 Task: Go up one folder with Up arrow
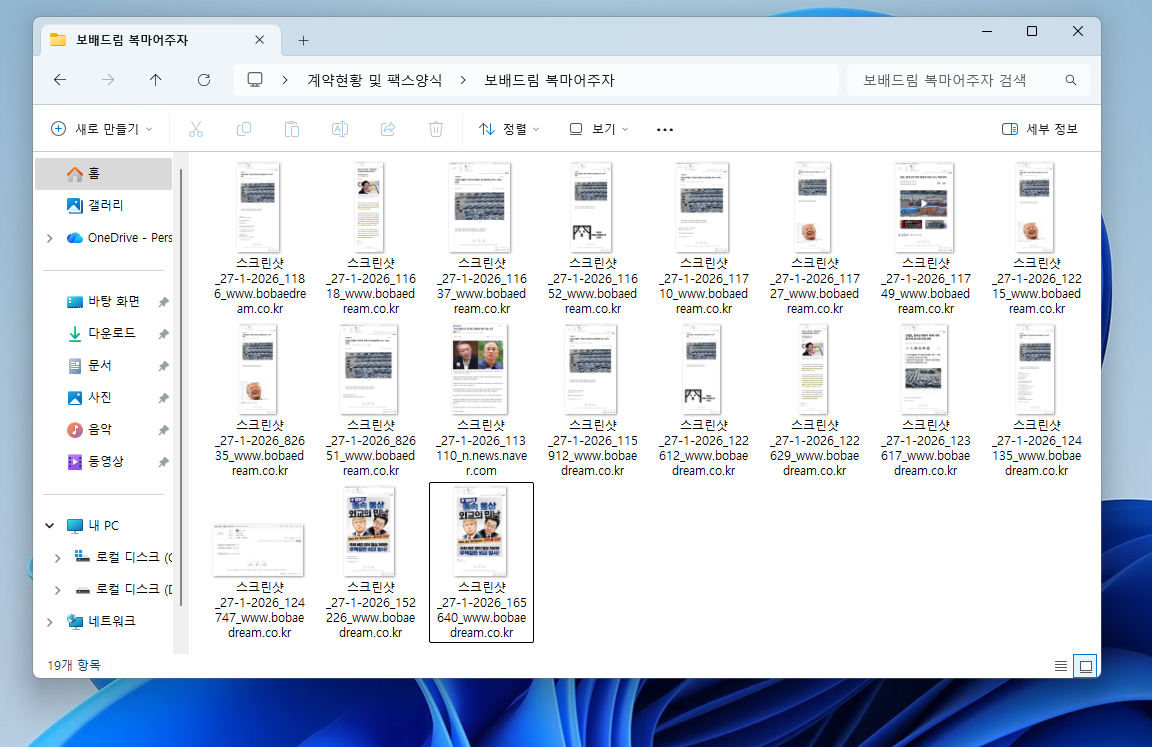coord(155,80)
